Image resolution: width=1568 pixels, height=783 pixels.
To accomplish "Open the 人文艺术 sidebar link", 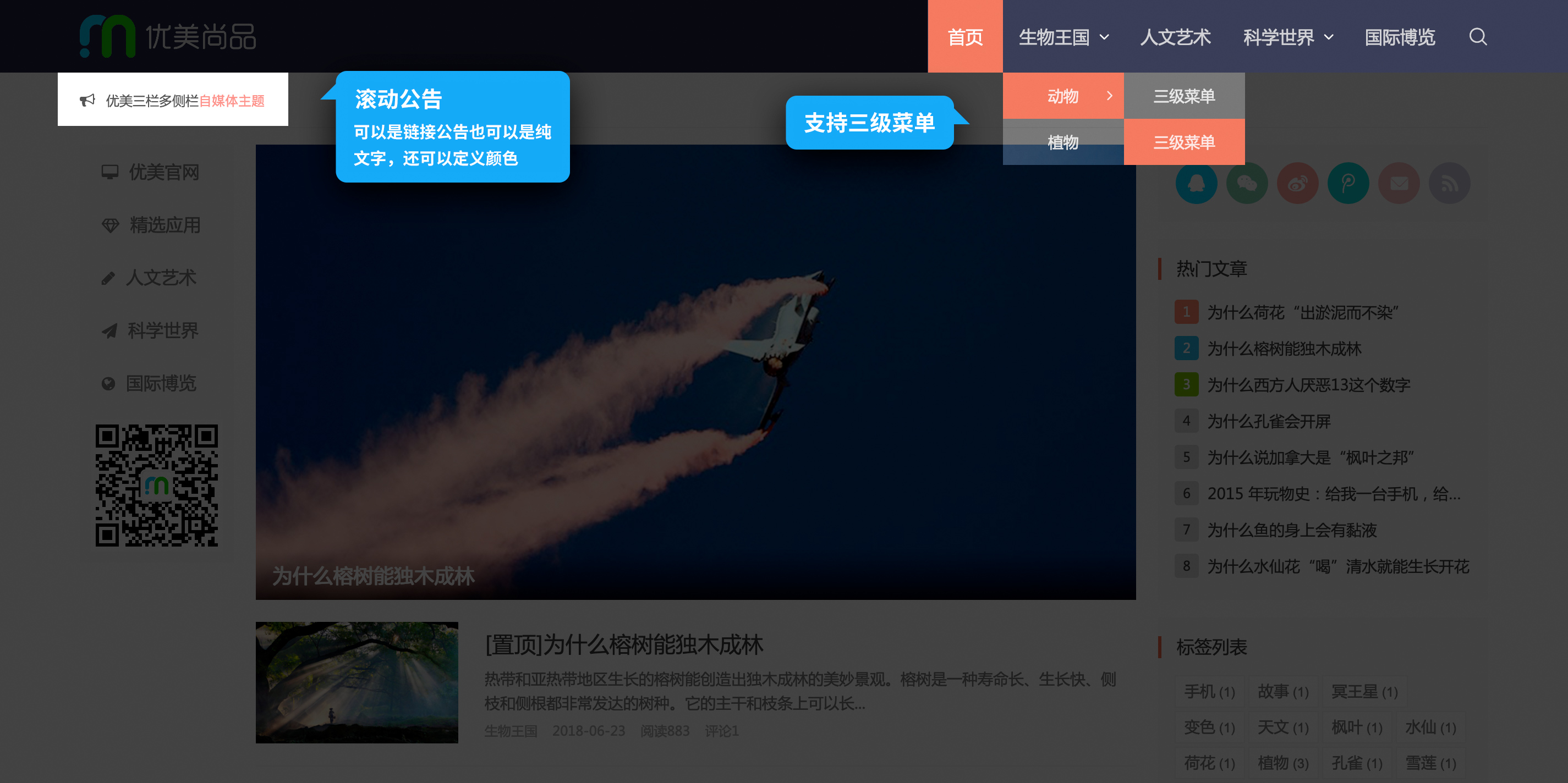I will click(161, 278).
